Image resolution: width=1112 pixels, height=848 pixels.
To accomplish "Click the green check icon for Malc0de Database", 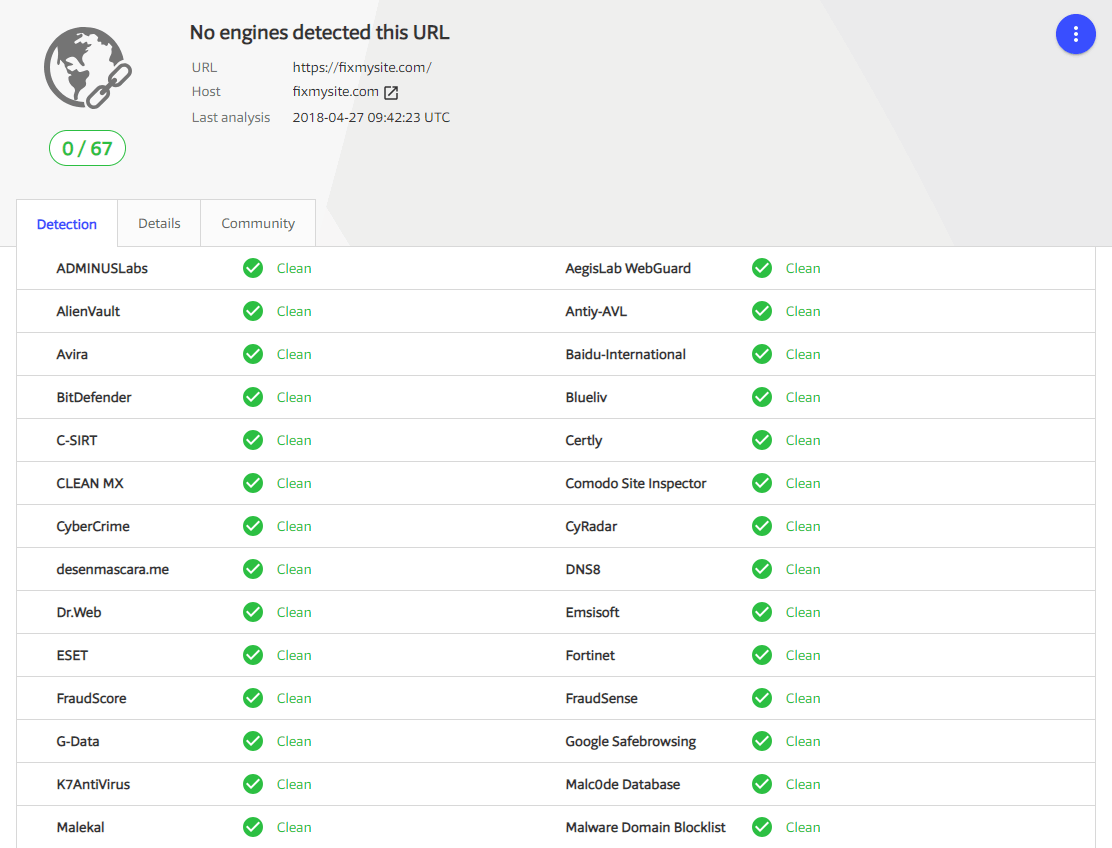I will pyautogui.click(x=762, y=784).
